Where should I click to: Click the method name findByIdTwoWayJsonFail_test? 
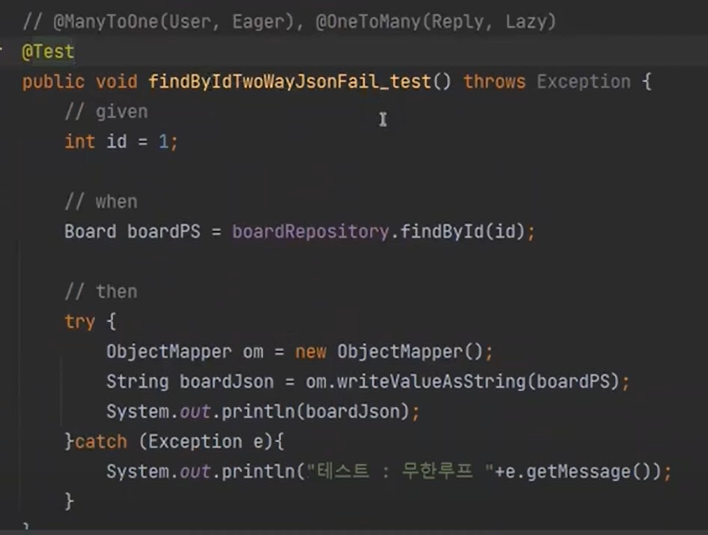pos(289,82)
